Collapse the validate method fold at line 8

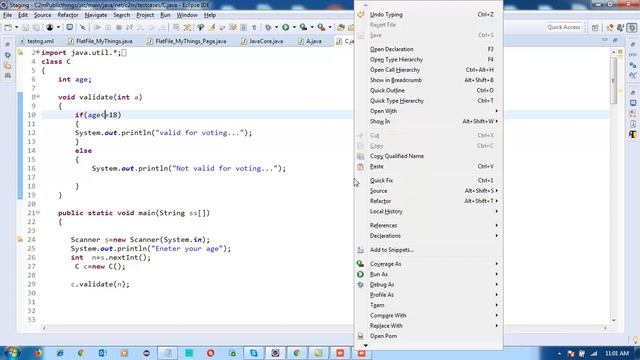coord(38,96)
